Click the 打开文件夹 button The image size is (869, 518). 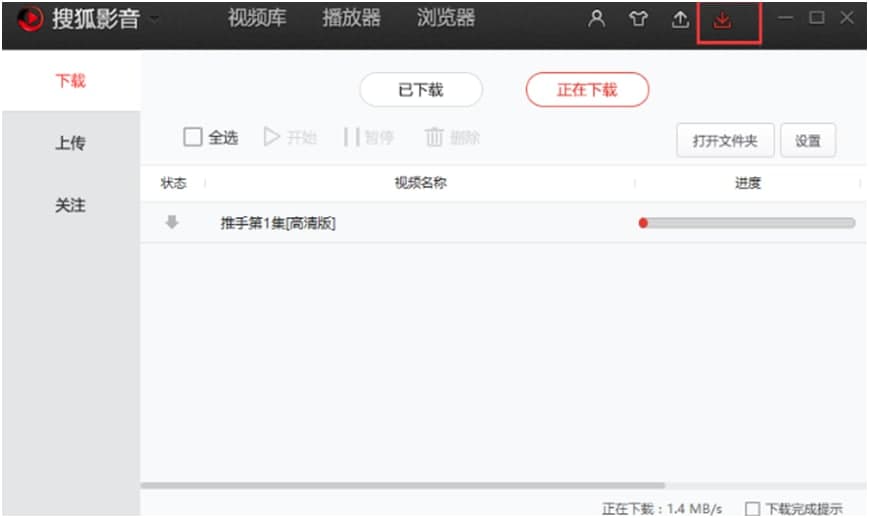coord(725,141)
